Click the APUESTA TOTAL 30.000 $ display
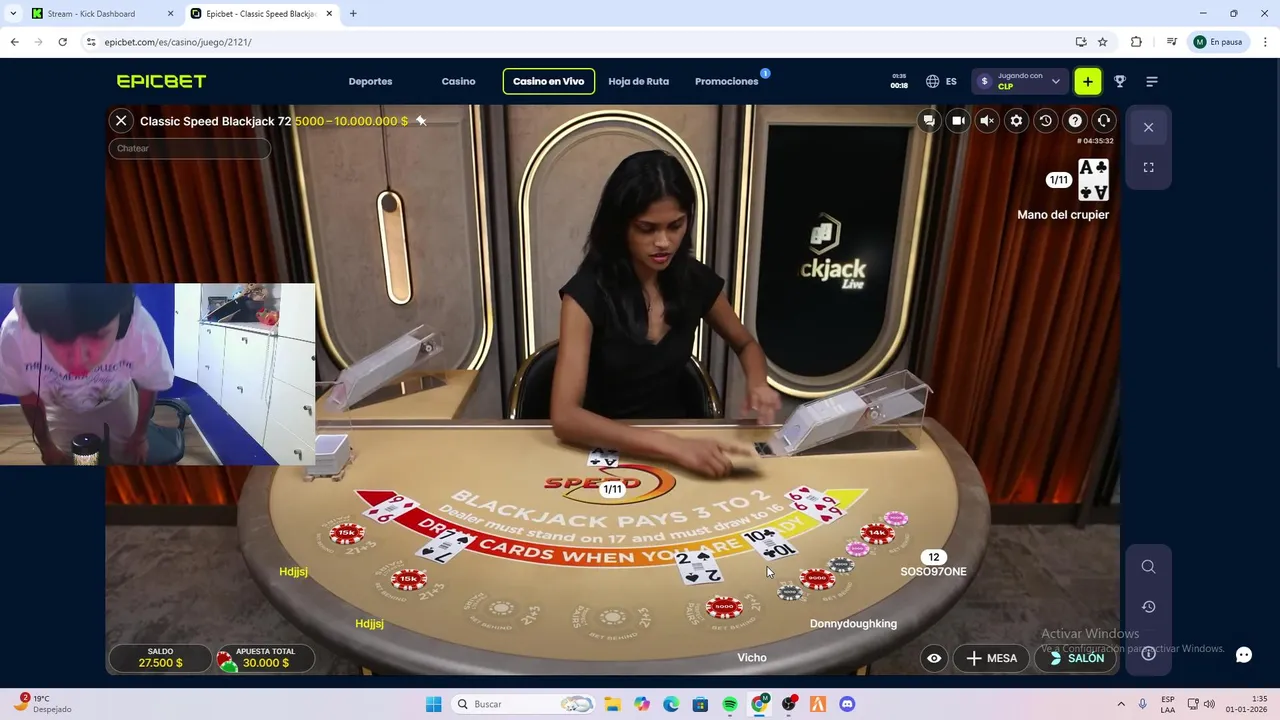 tap(265, 658)
